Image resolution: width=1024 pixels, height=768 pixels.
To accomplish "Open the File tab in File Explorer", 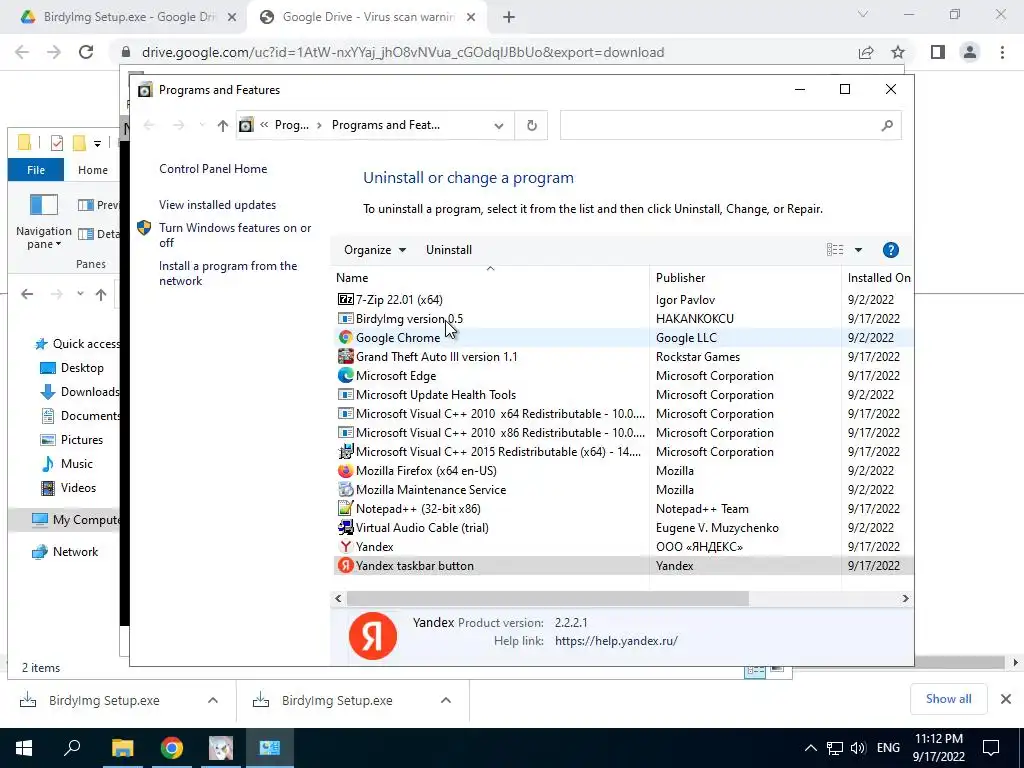I will [x=36, y=170].
